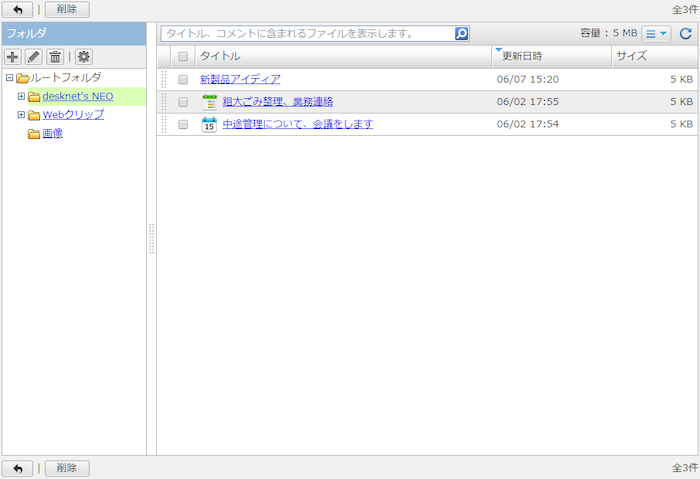The width and height of the screenshot is (700, 479).
Task: Toggle the select-all checkbox in header
Action: click(x=183, y=57)
